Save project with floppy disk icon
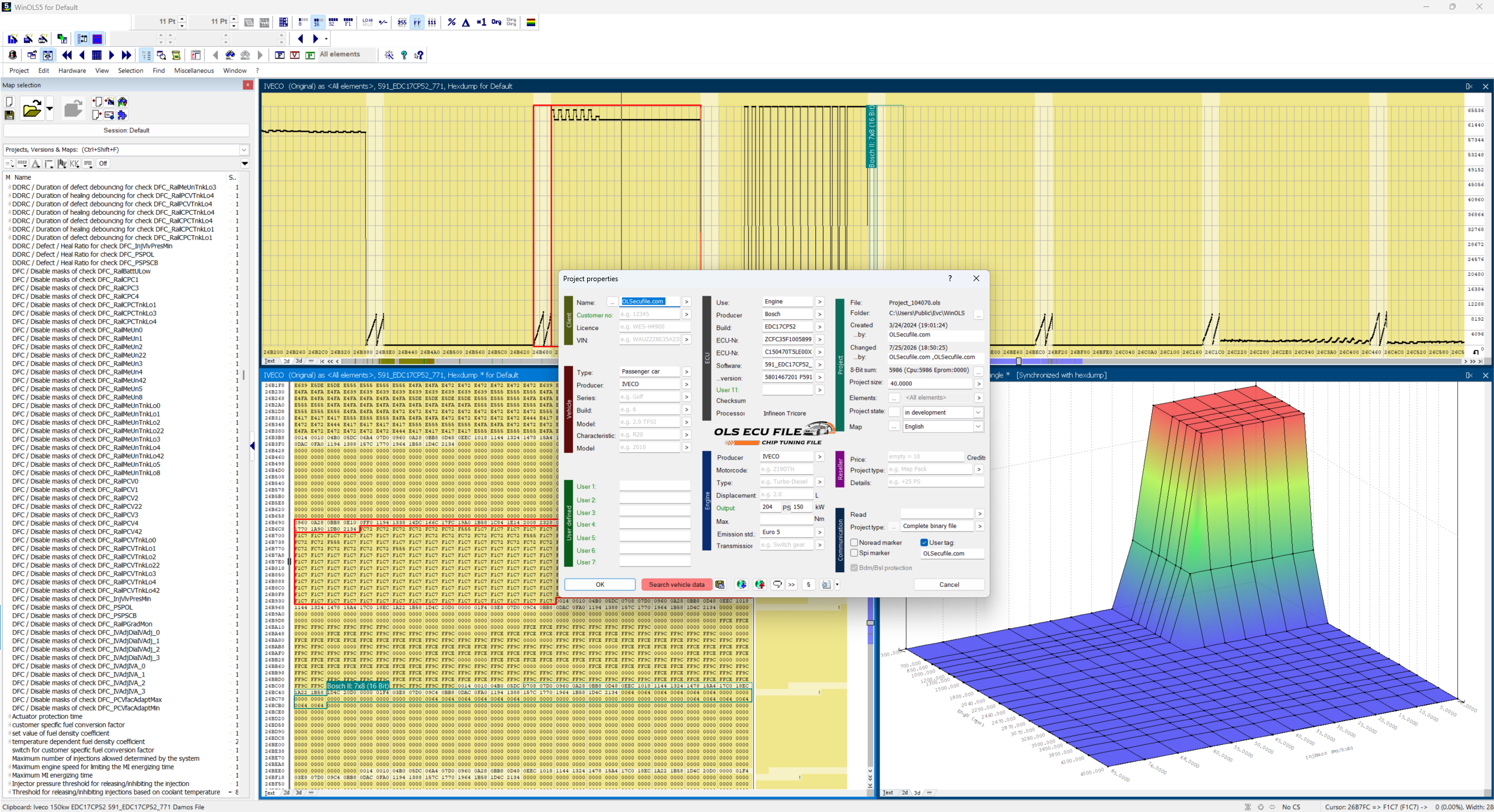Screen dimensions: 1494x812 point(9,116)
